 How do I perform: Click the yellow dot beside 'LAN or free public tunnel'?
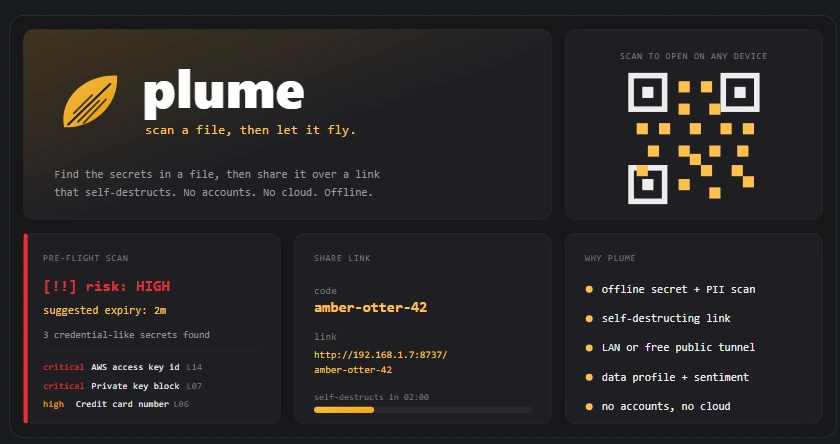[589, 348]
